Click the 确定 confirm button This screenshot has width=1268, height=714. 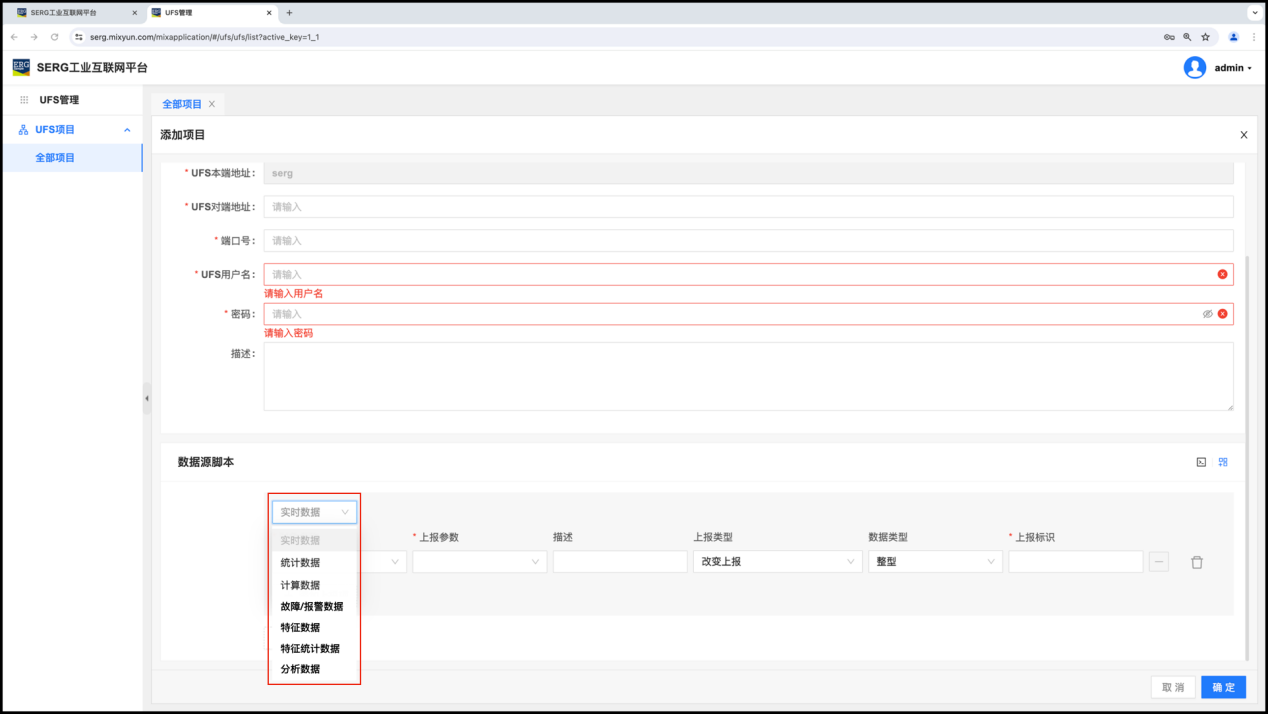1223,687
